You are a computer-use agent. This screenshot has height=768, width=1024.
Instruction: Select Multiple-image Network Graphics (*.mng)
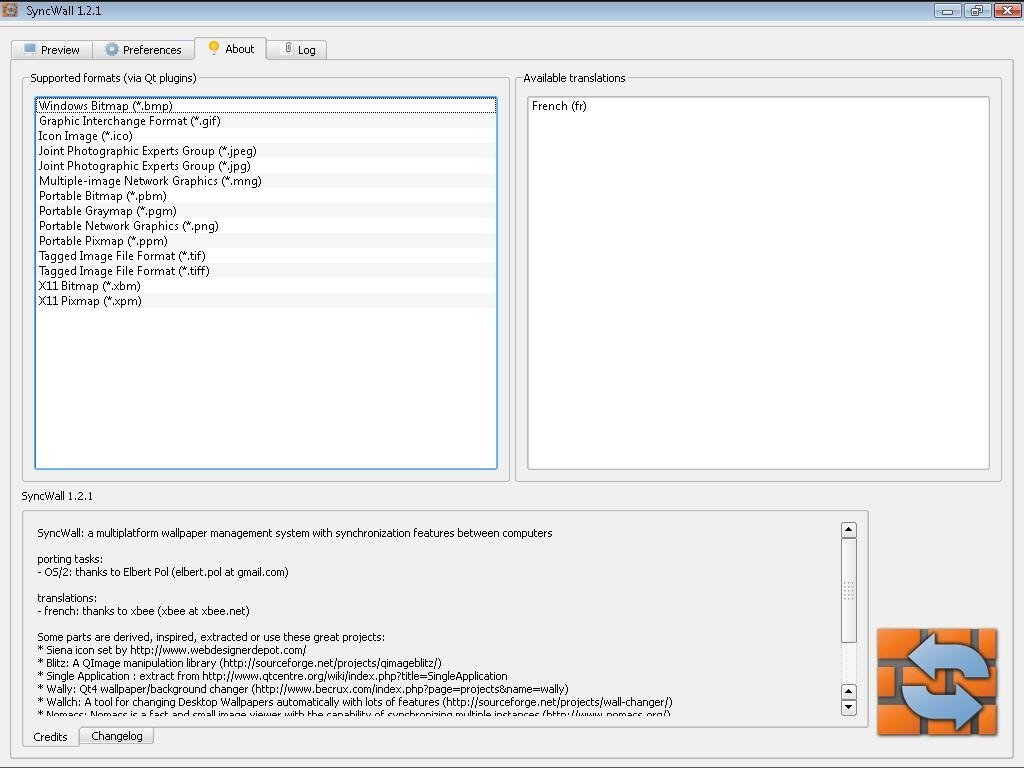(266, 181)
